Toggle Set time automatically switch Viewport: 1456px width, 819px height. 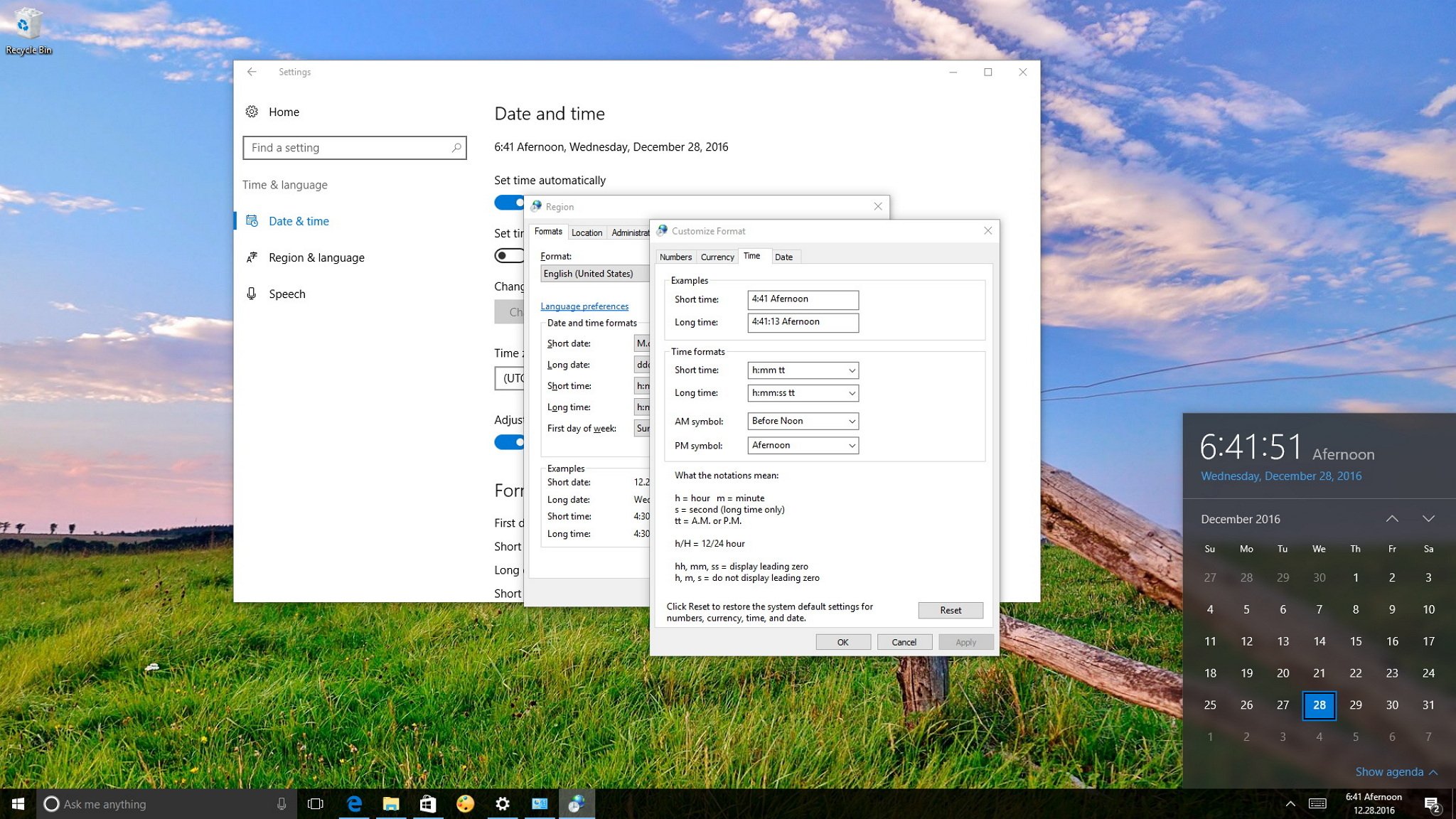point(510,202)
